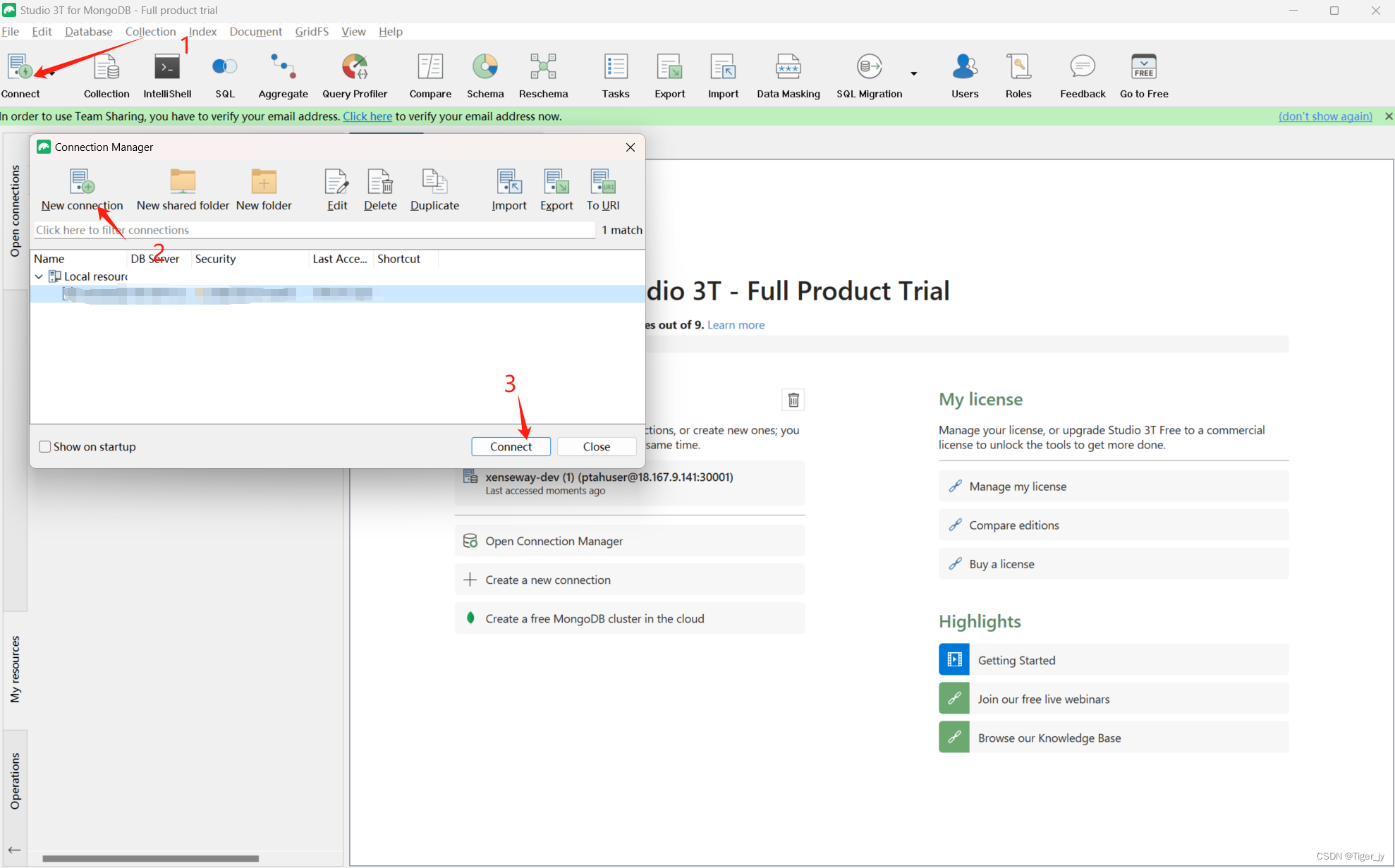
Task: Open the Connect button dropdown arrow
Action: [52, 73]
